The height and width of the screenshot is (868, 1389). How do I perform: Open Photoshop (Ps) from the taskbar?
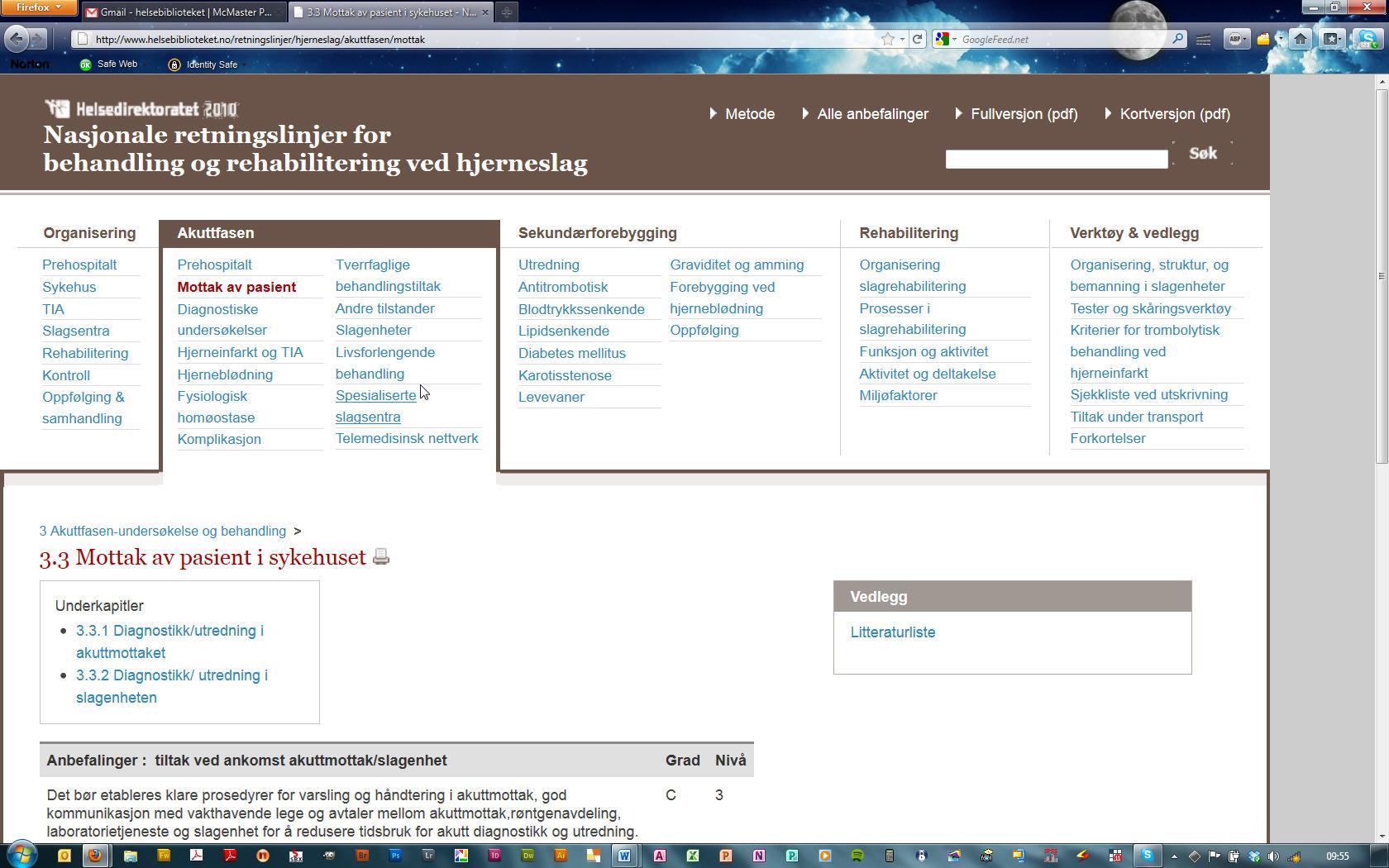point(395,856)
